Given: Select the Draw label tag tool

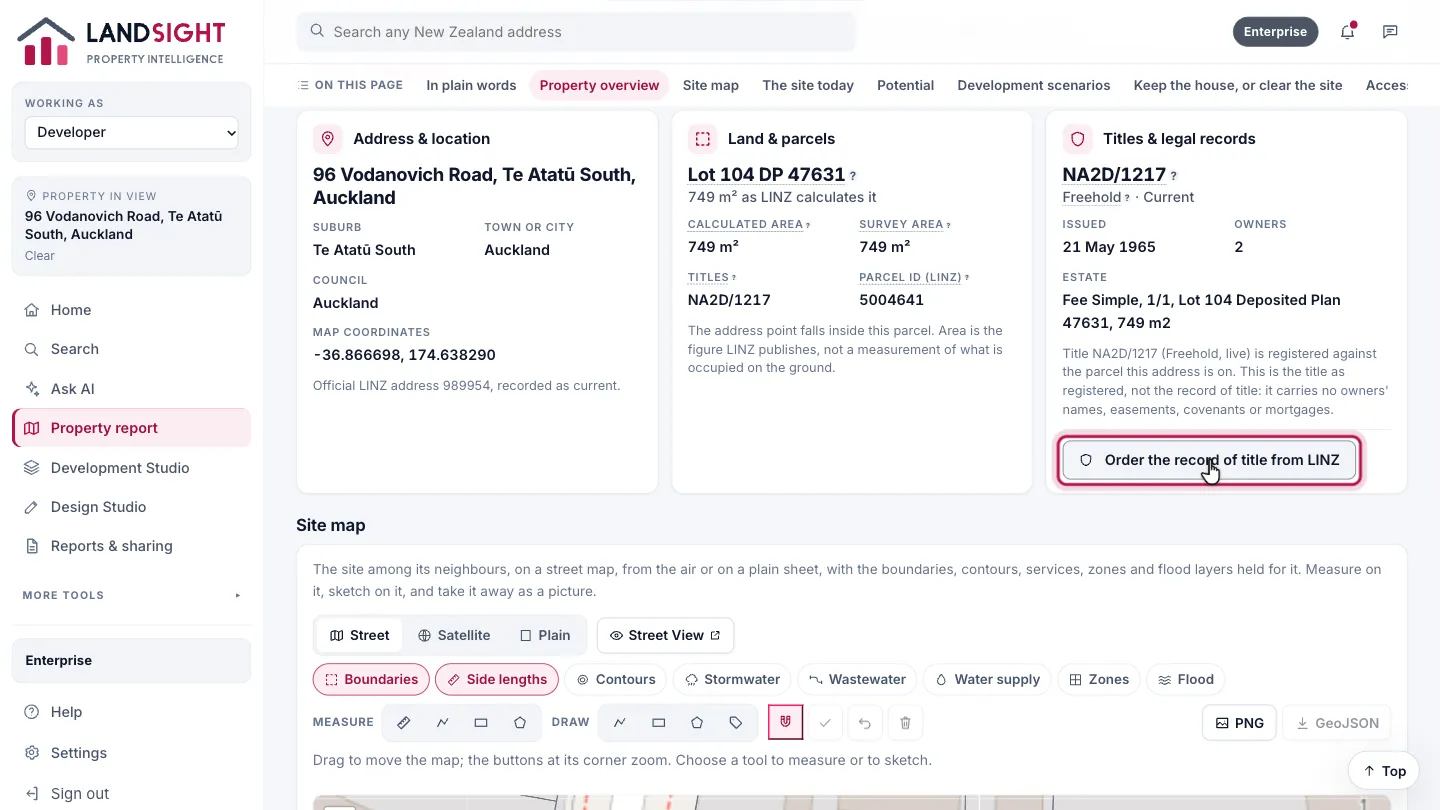Looking at the screenshot, I should pyautogui.click(x=736, y=723).
